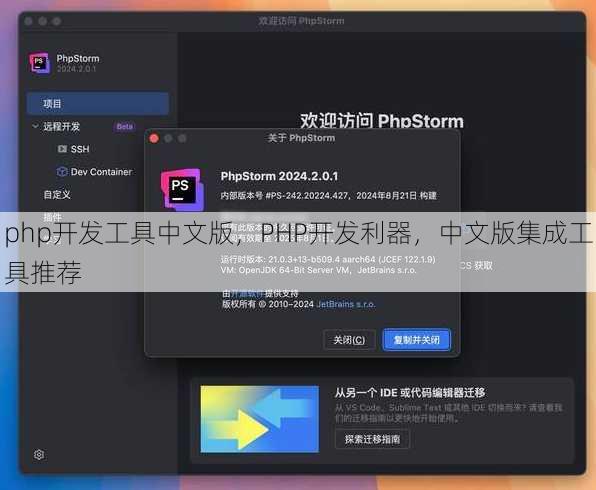Image resolution: width=596 pixels, height=490 pixels.
Task: Click the PhpStorm logo in the sidebar
Action: (x=40, y=63)
